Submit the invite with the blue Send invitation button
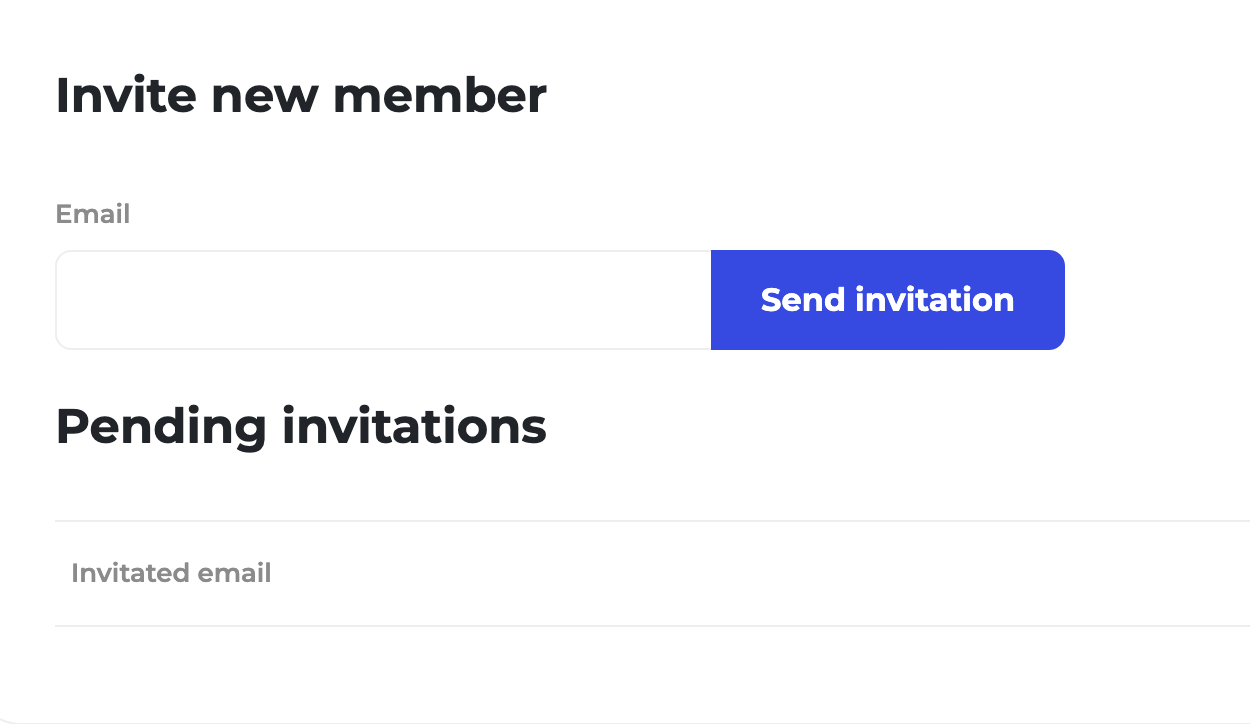Image resolution: width=1250 pixels, height=724 pixels. click(x=887, y=300)
